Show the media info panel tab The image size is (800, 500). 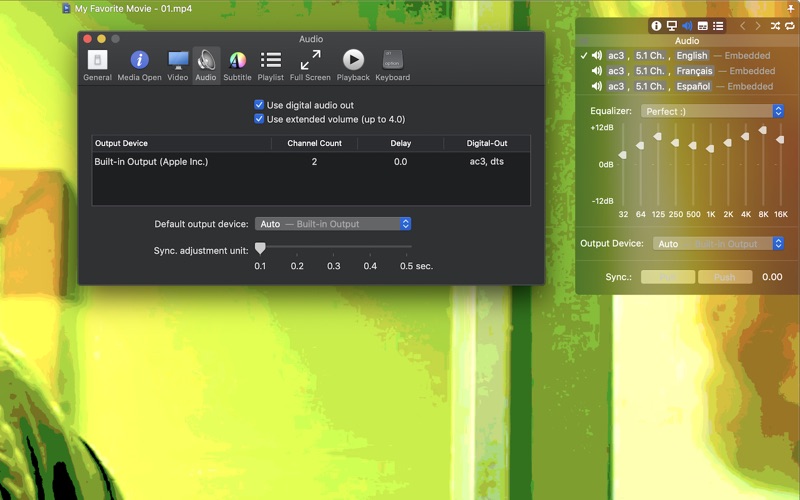coord(657,26)
